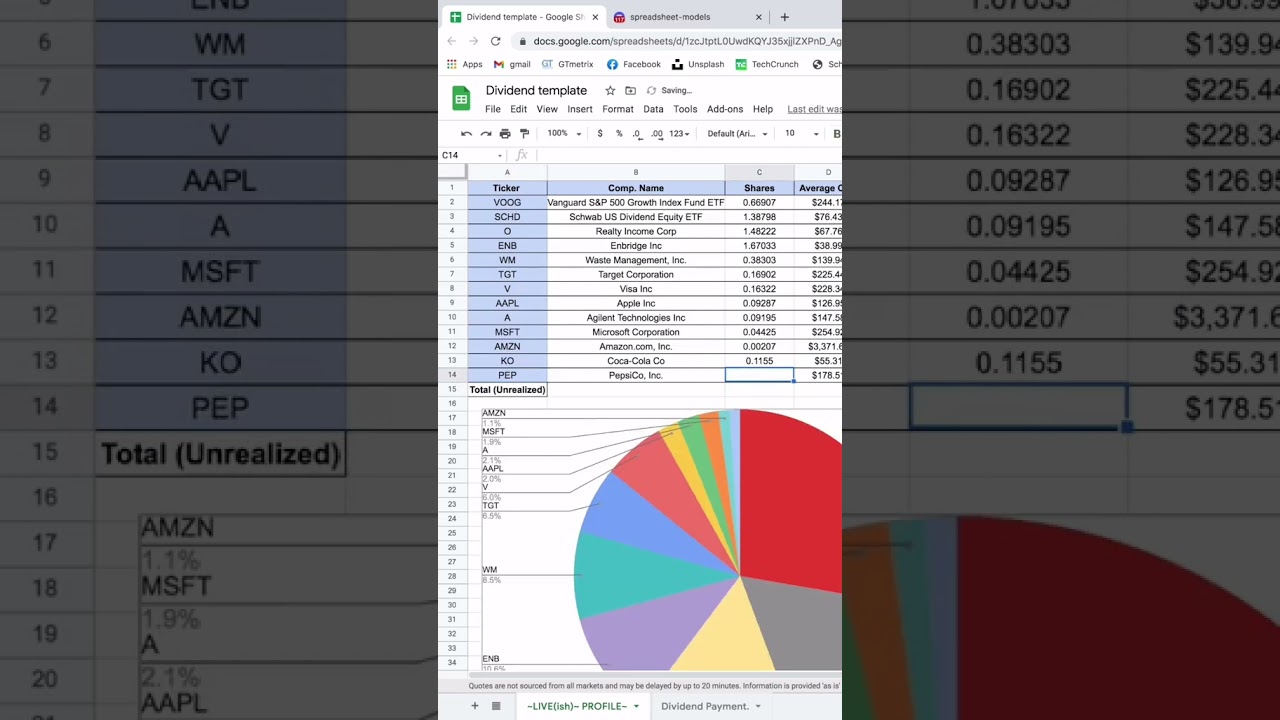Select the Comp. Name header cell
The height and width of the screenshot is (720, 1280).
(x=636, y=188)
